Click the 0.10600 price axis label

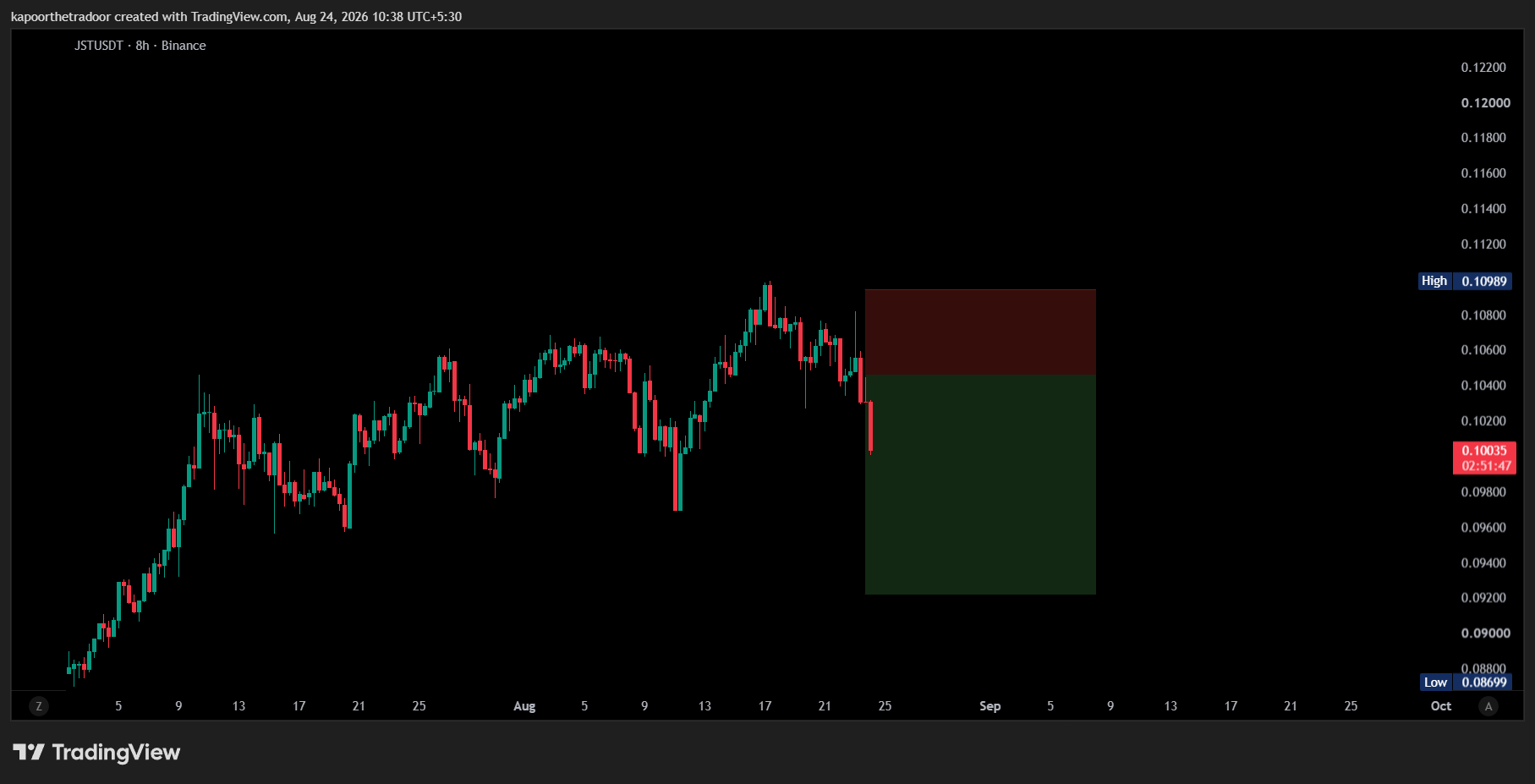tap(1483, 350)
